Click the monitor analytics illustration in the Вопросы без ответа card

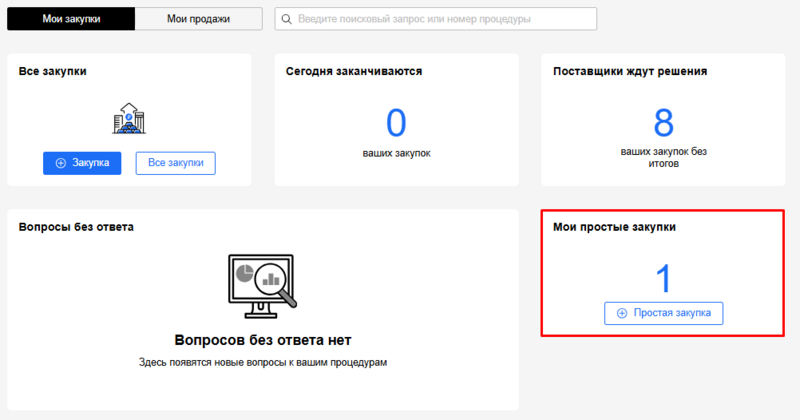[x=262, y=286]
